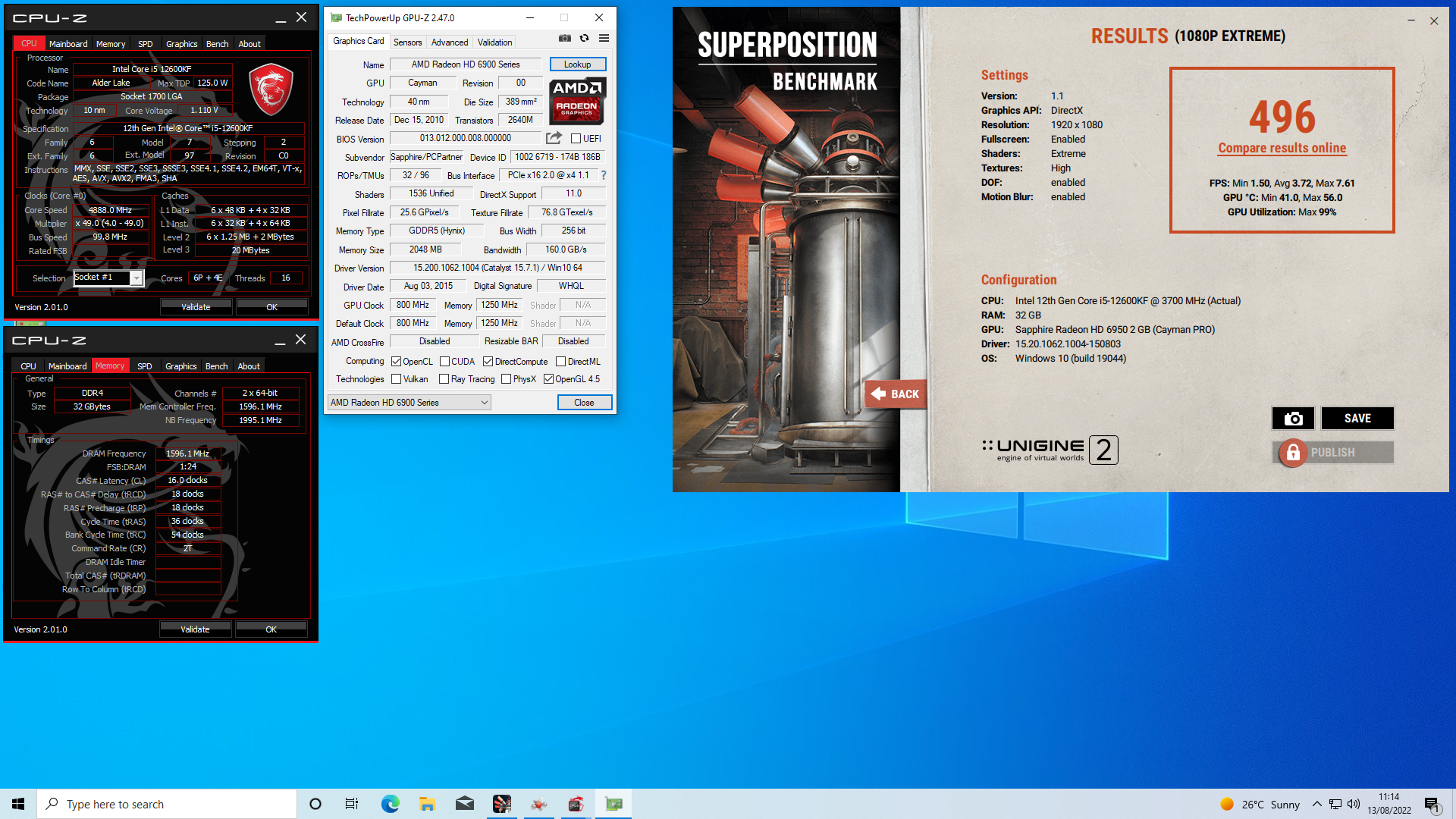The height and width of the screenshot is (819, 1456).
Task: Click Validate in the bottom CPU-Z window
Action: [x=195, y=629]
